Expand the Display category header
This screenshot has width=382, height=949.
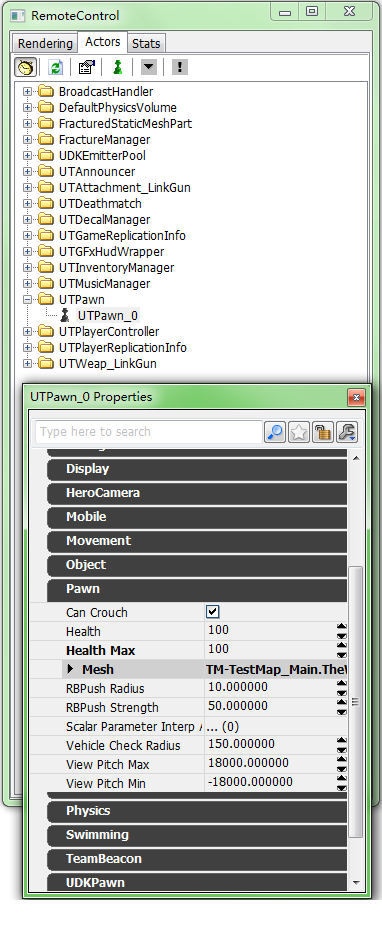[197, 469]
